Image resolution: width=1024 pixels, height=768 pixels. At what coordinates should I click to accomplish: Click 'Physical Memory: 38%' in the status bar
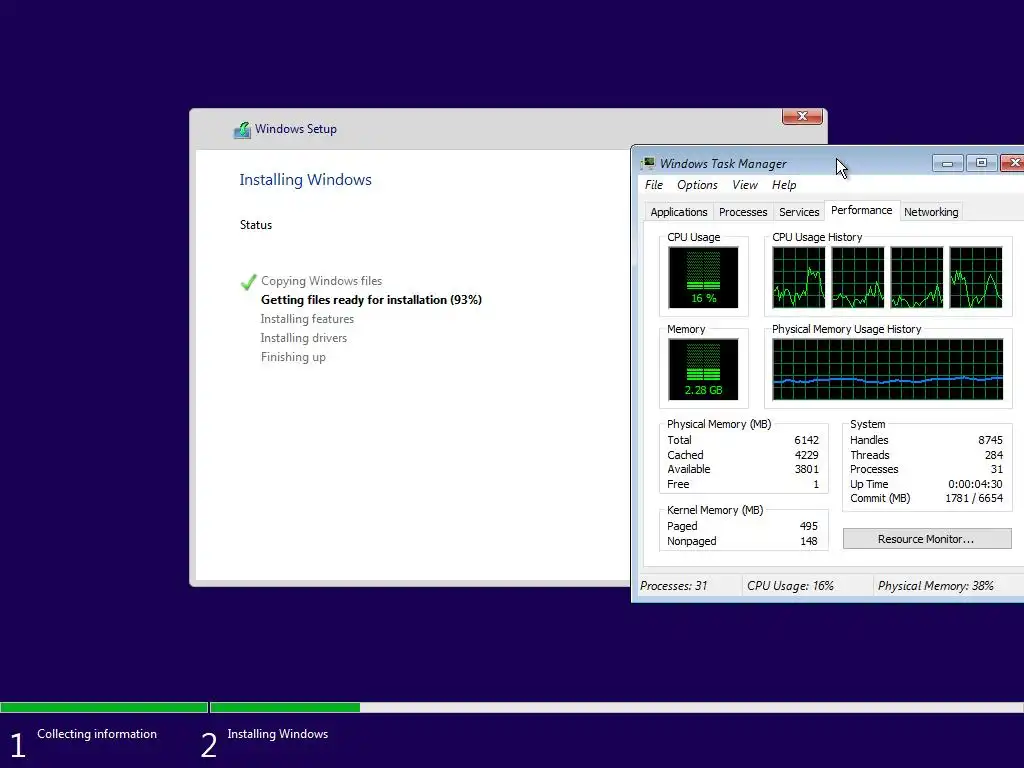[x=935, y=586]
